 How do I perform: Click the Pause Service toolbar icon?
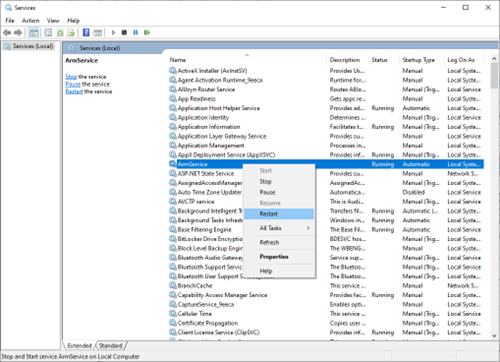coord(135,32)
